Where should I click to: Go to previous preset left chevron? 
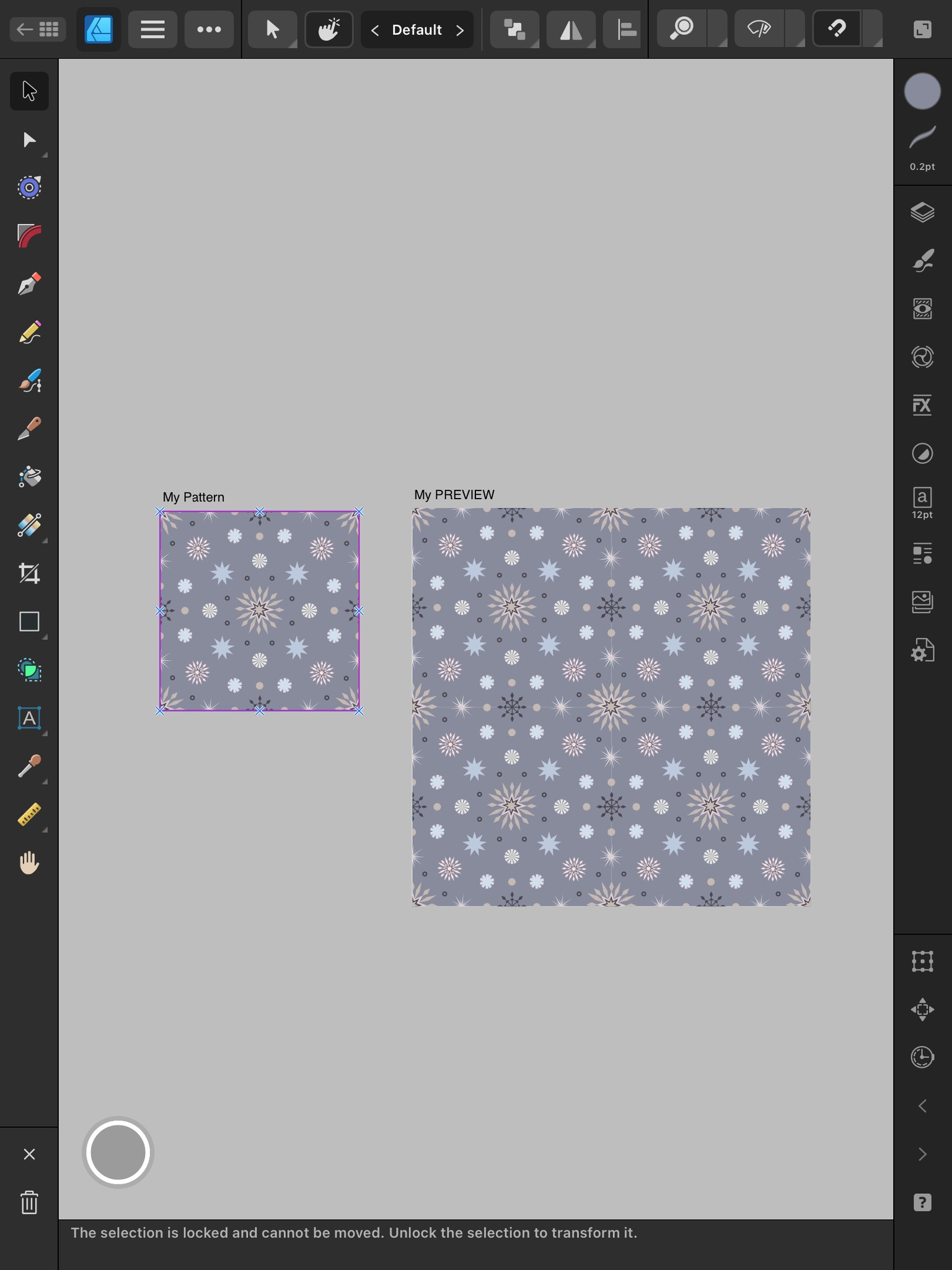[x=375, y=30]
